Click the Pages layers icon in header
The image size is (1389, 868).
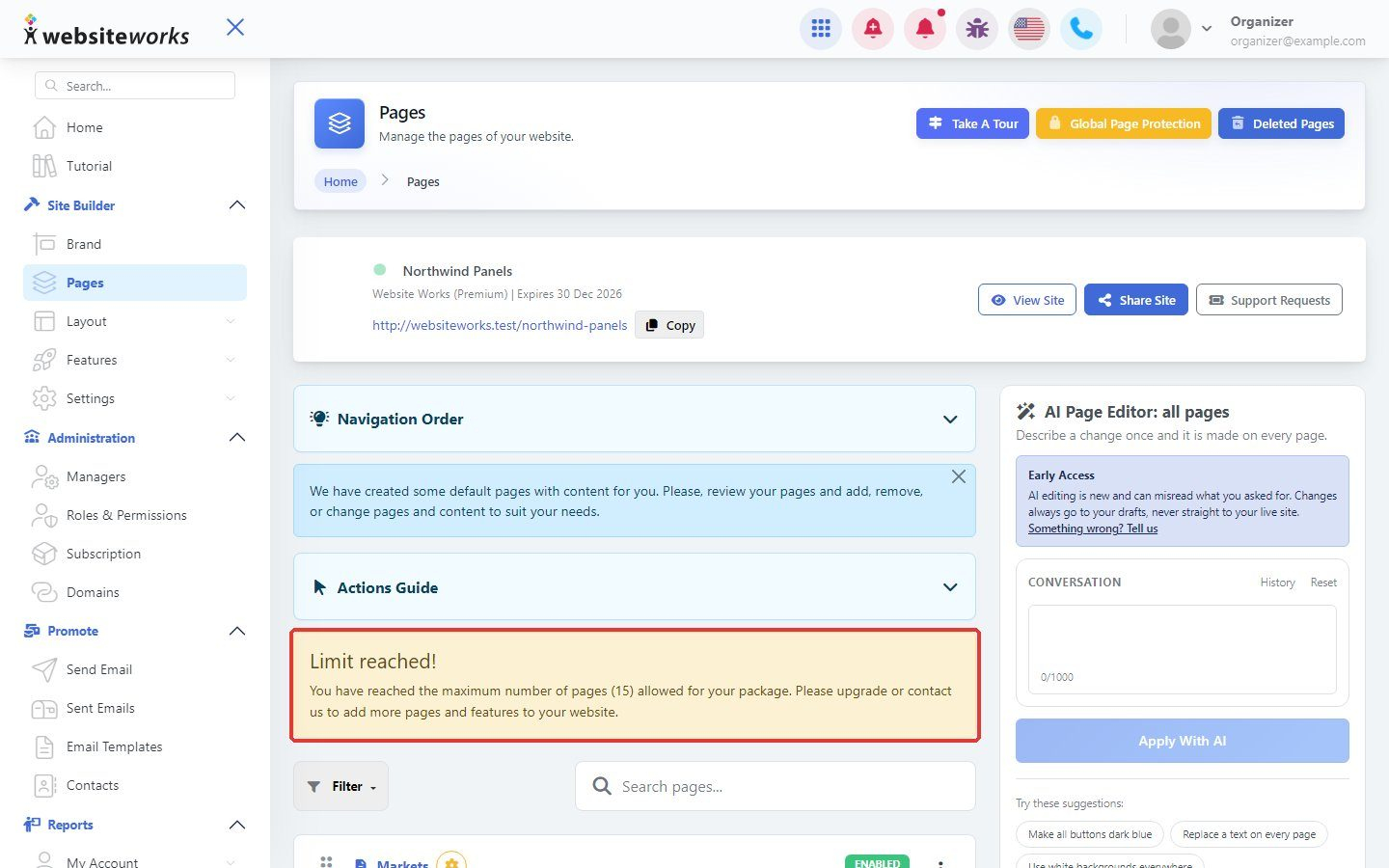pyautogui.click(x=340, y=123)
